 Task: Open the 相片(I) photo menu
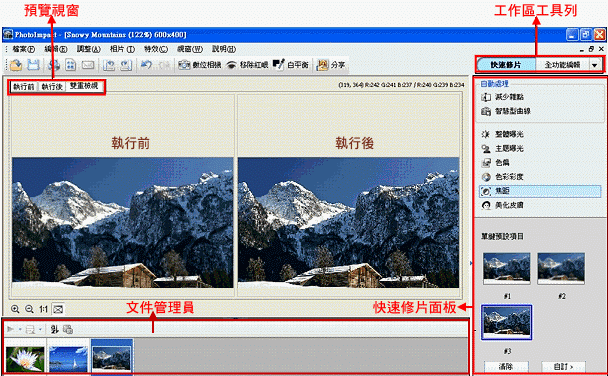tap(122, 49)
